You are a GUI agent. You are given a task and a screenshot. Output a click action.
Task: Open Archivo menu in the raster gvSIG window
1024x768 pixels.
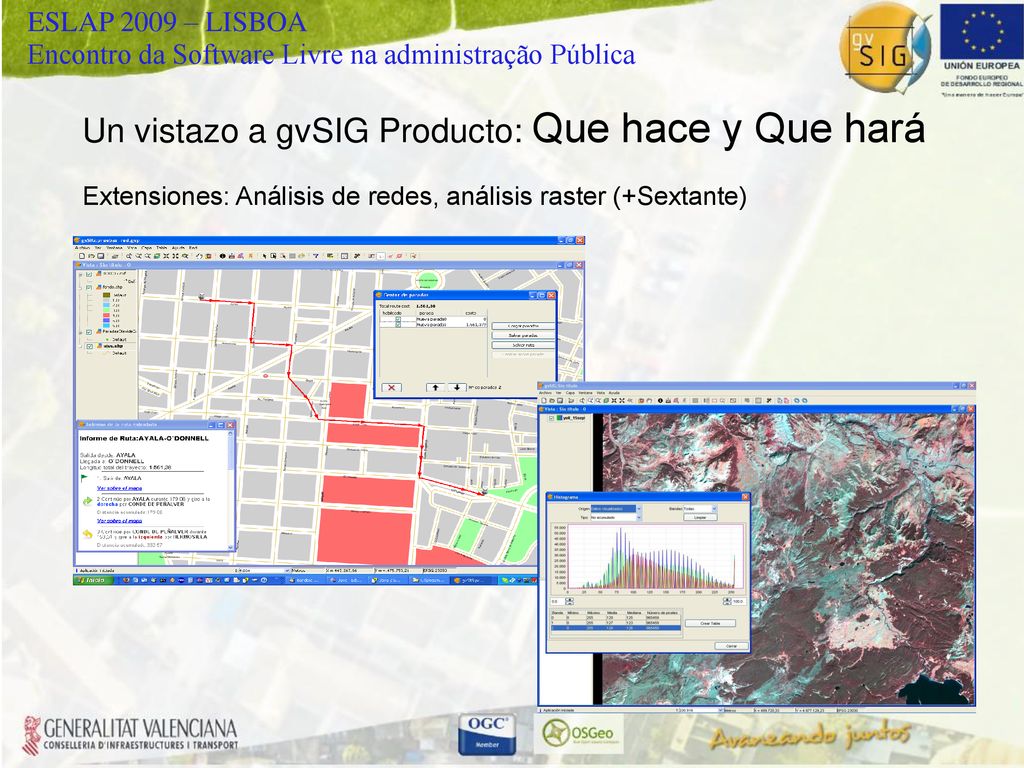click(x=545, y=392)
